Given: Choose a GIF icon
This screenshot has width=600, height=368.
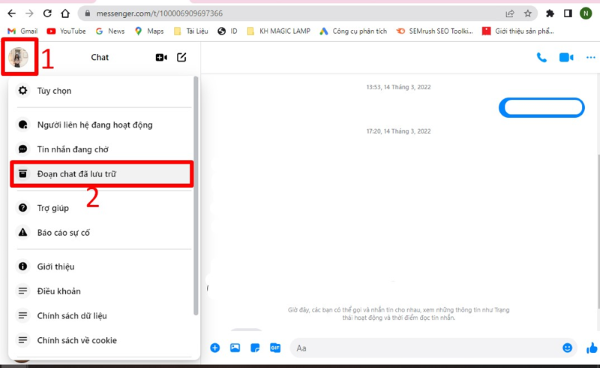Looking at the screenshot, I should (x=275, y=348).
